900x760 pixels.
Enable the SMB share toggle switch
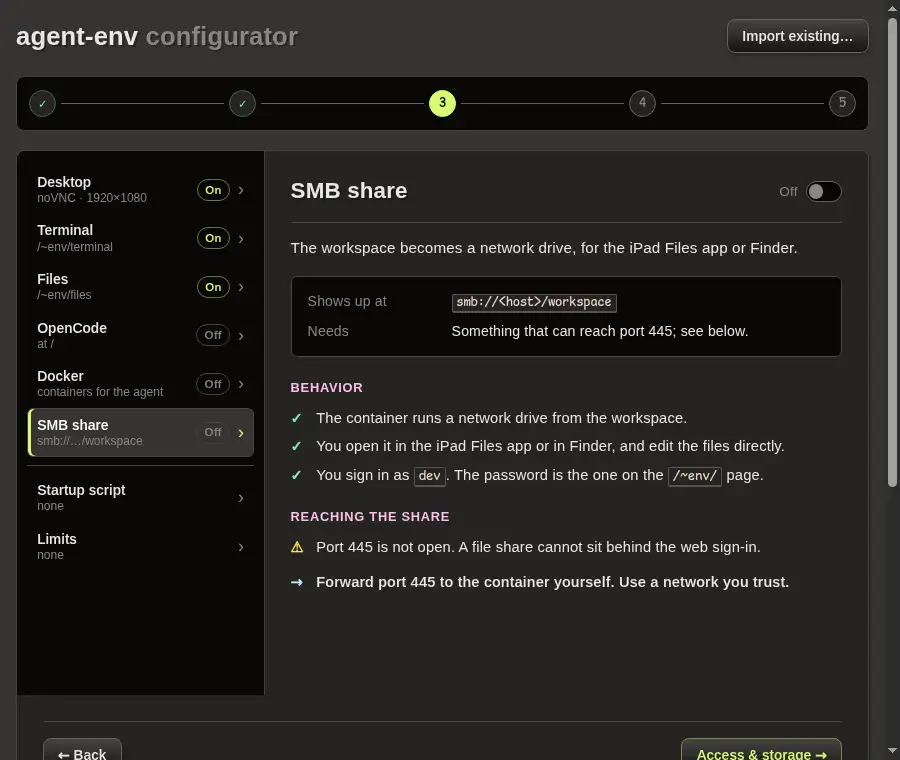(824, 192)
